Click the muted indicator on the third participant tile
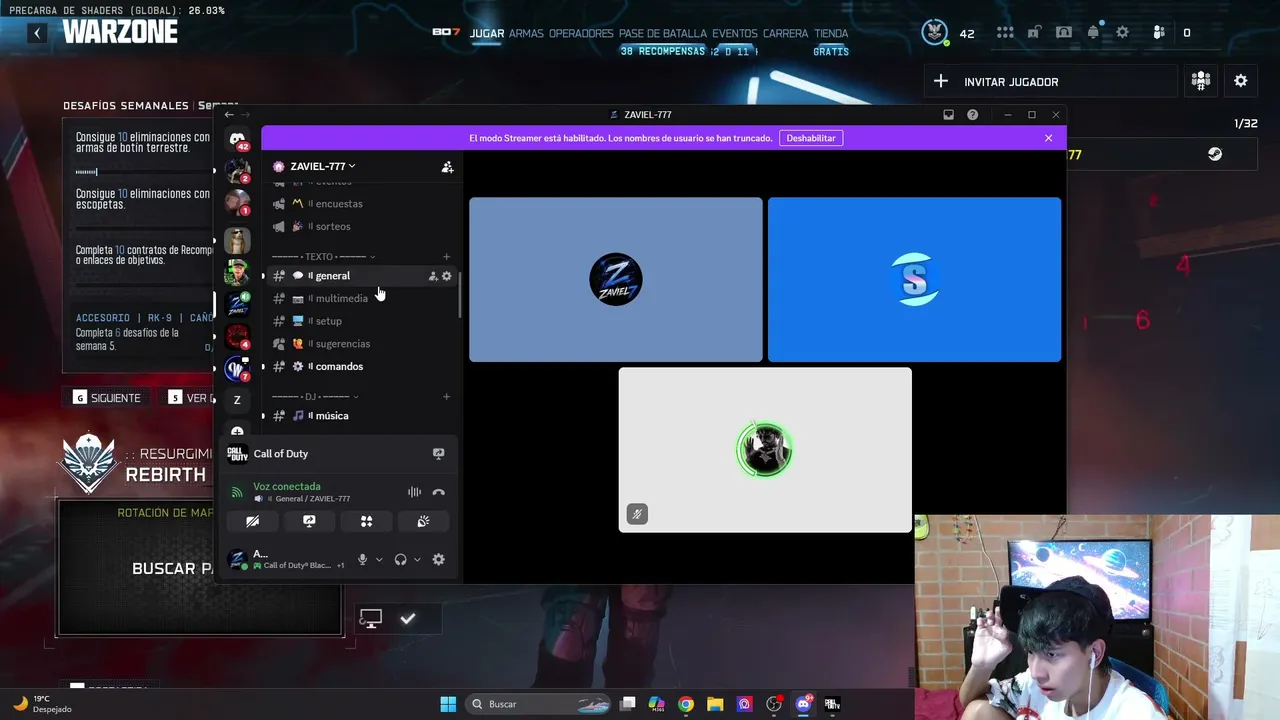 (x=637, y=514)
